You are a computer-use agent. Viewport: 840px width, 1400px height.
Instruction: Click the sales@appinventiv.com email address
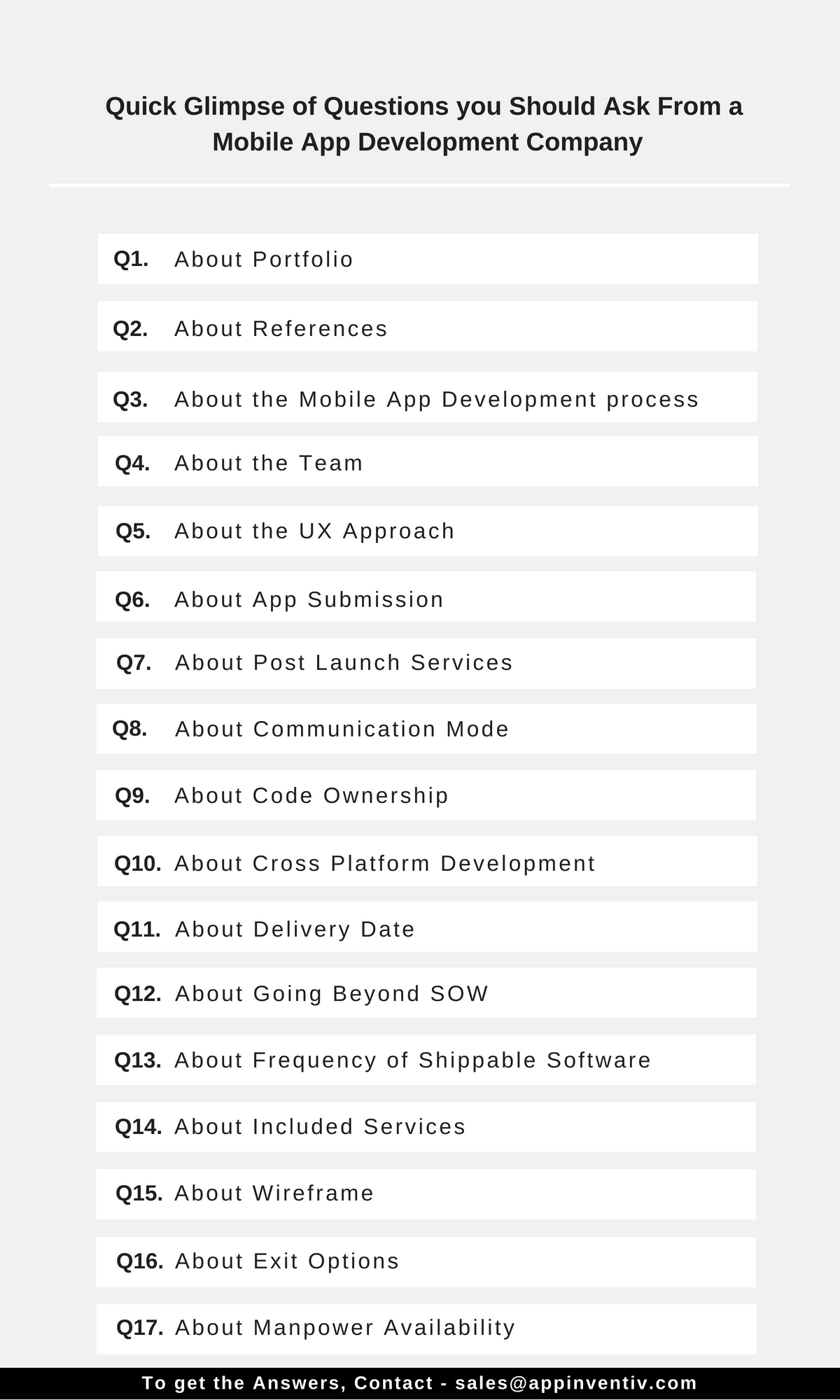point(576,1383)
